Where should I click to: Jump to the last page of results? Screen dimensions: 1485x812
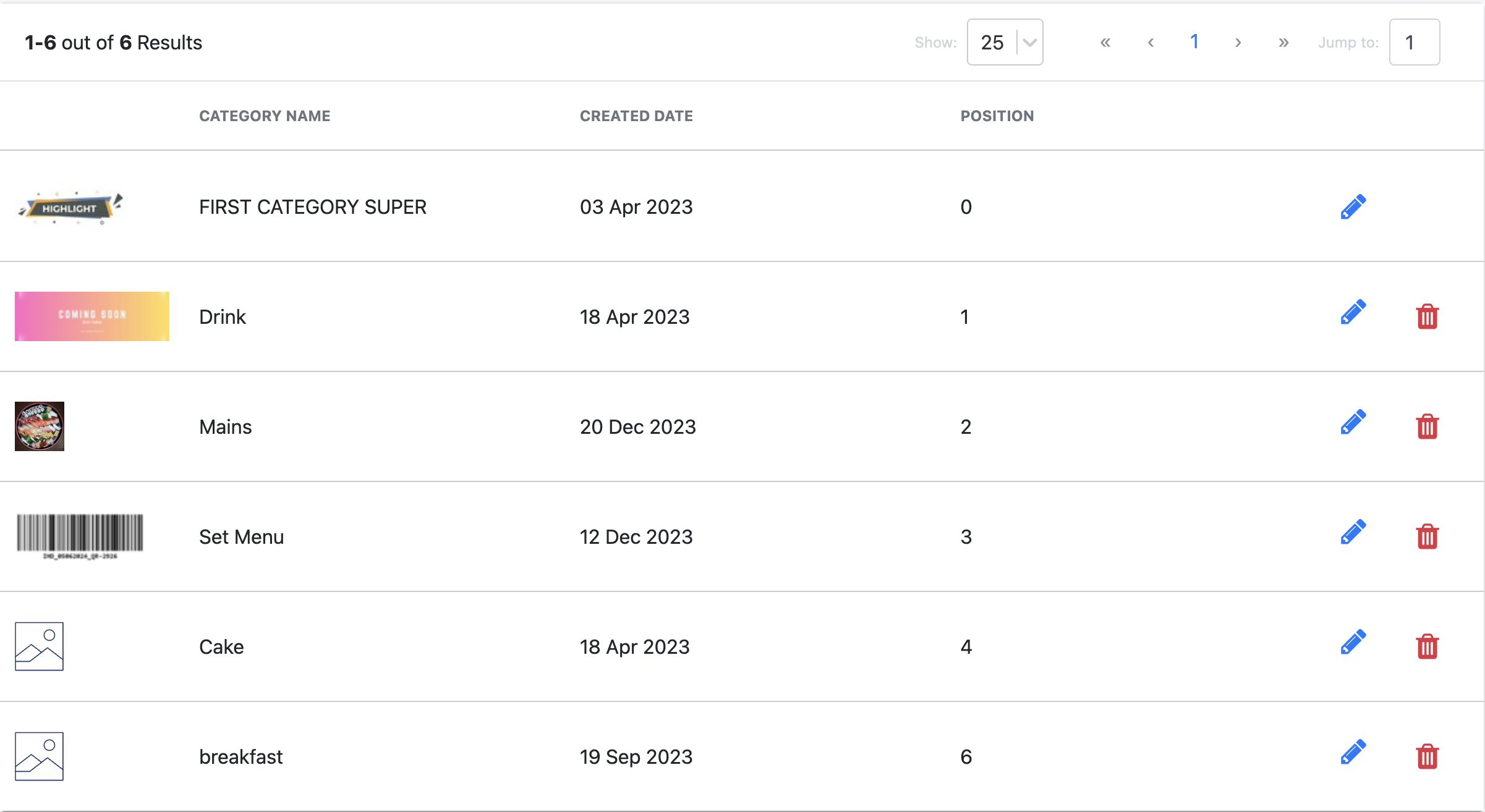1283,42
